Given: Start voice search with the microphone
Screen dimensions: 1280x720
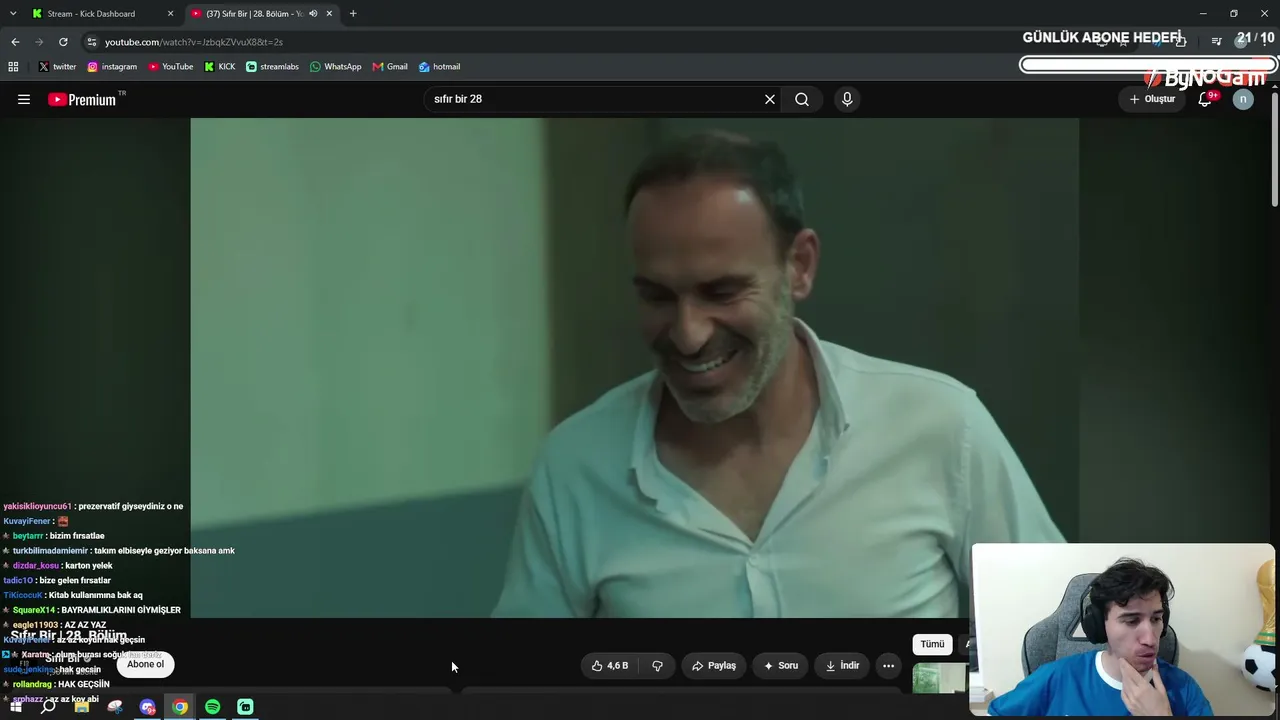Looking at the screenshot, I should pos(847,99).
